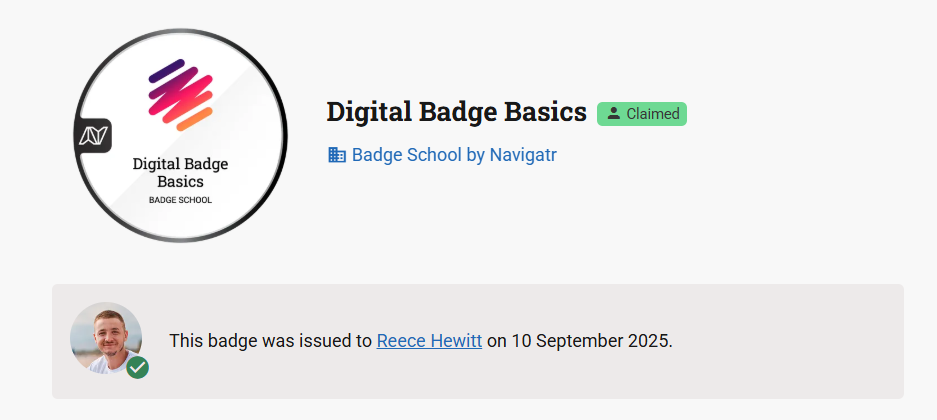Click the word "Navigatr" in the issuer link

(522, 155)
